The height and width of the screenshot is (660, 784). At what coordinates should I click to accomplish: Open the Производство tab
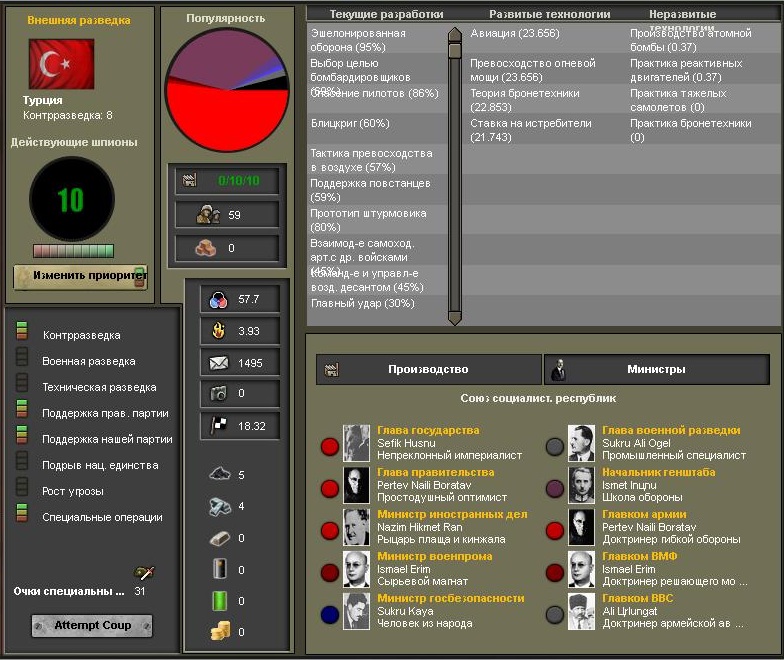tap(428, 370)
